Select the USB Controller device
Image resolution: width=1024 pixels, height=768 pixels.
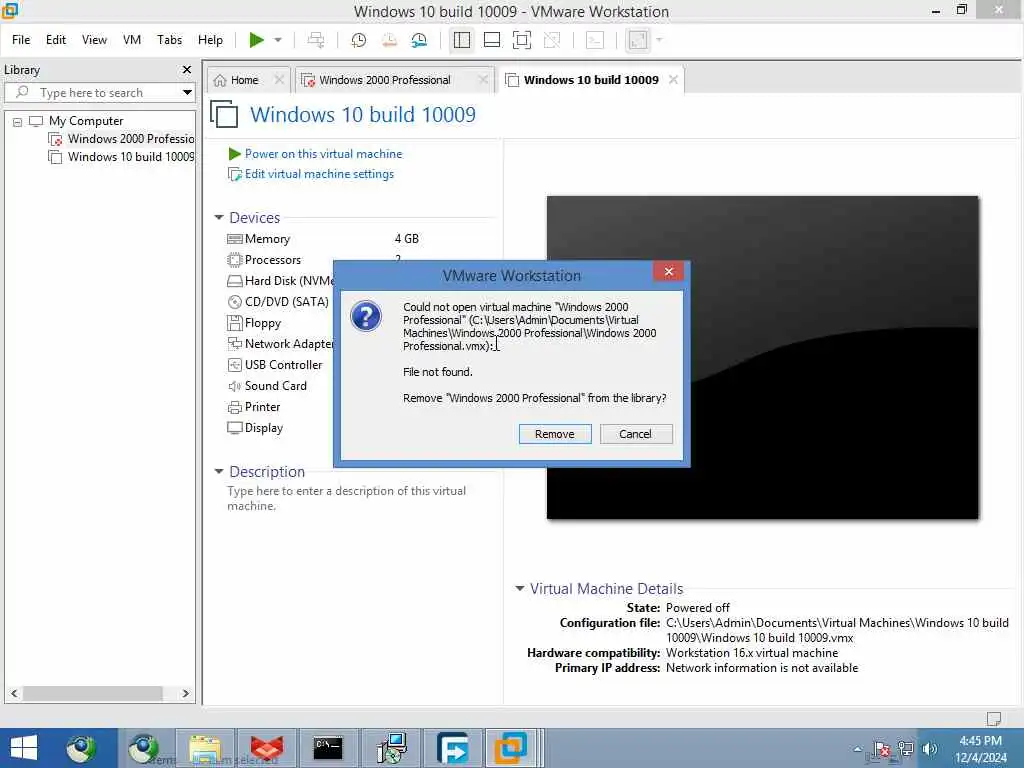(x=283, y=365)
